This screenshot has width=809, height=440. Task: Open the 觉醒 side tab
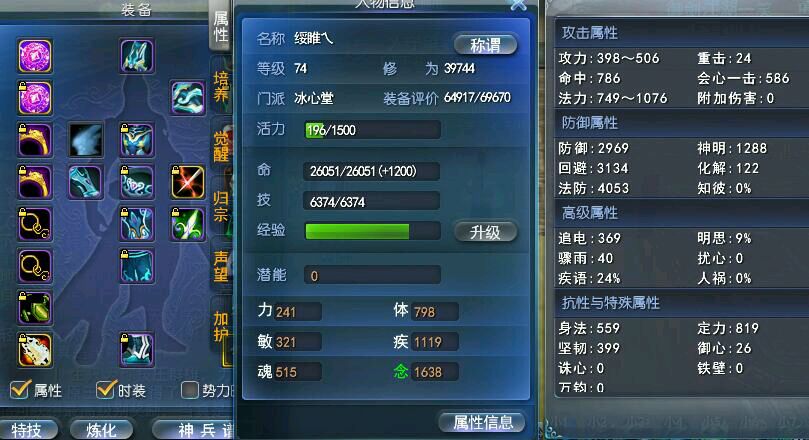click(221, 146)
